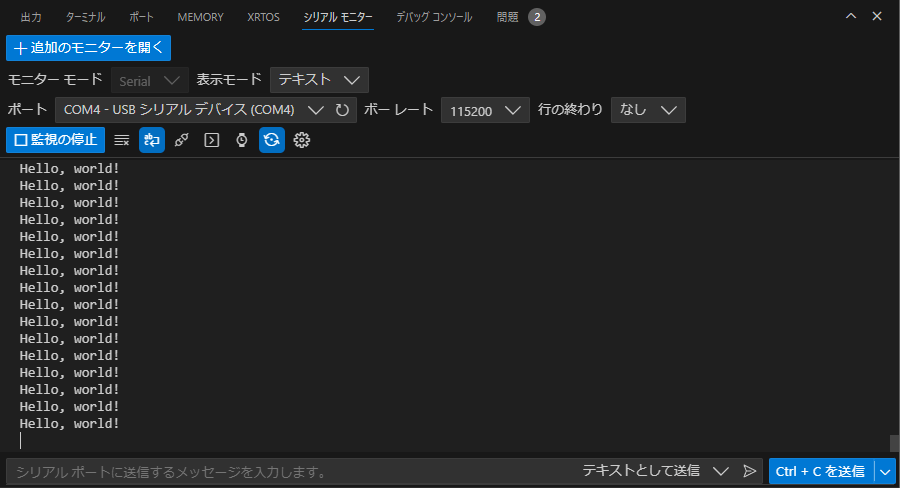900x488 pixels.
Task: Send message with the arrow icon
Action: click(750, 471)
